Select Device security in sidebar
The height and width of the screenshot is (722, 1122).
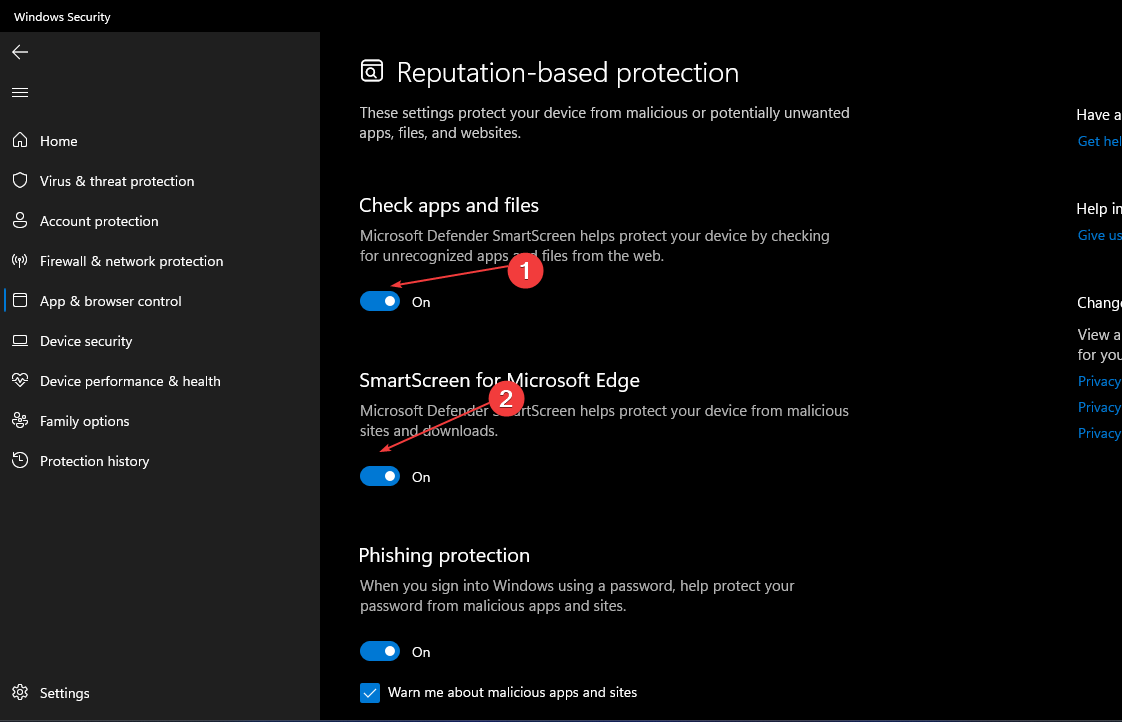coord(86,341)
